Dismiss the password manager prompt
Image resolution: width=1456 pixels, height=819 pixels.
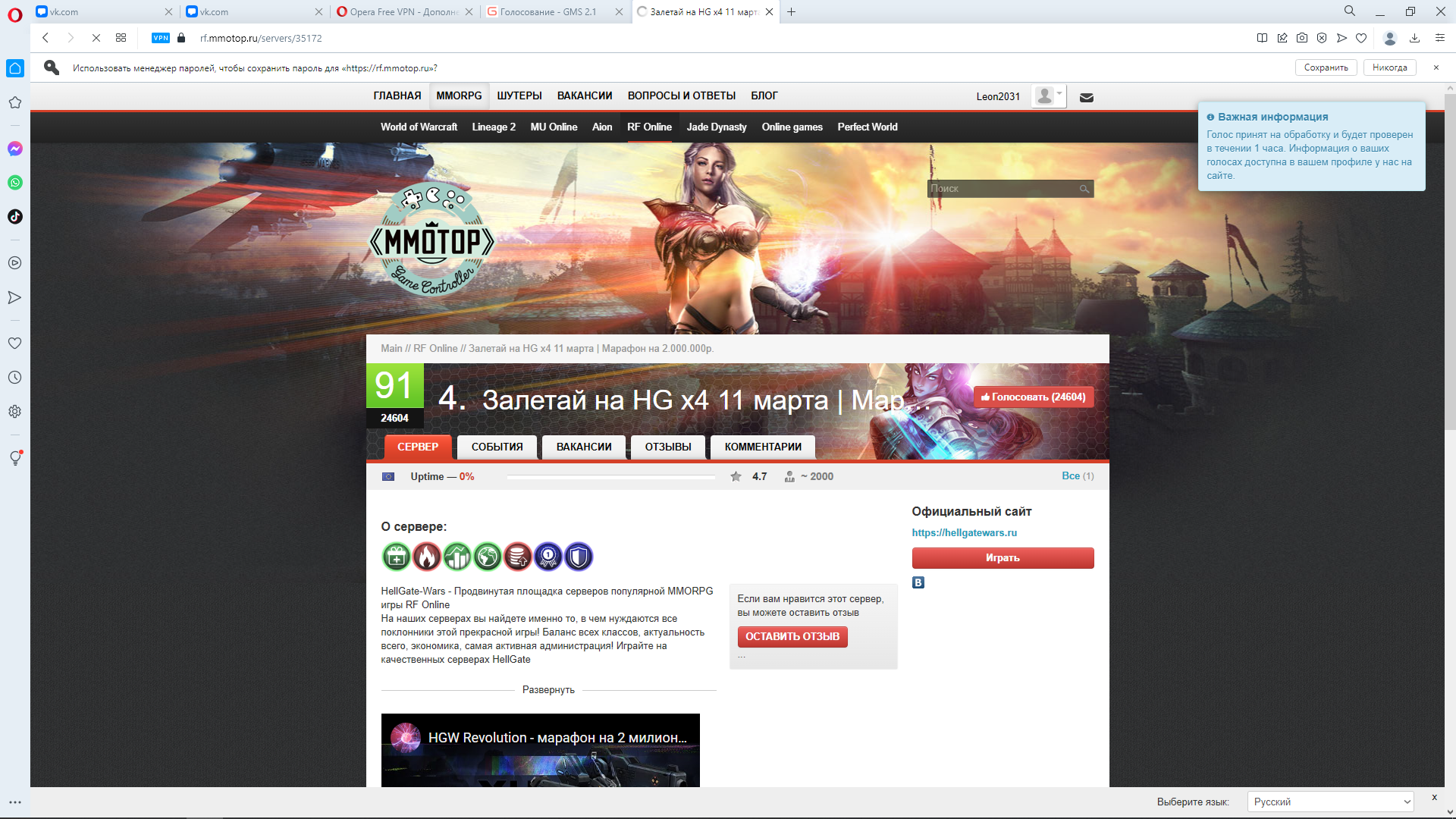(x=1436, y=67)
